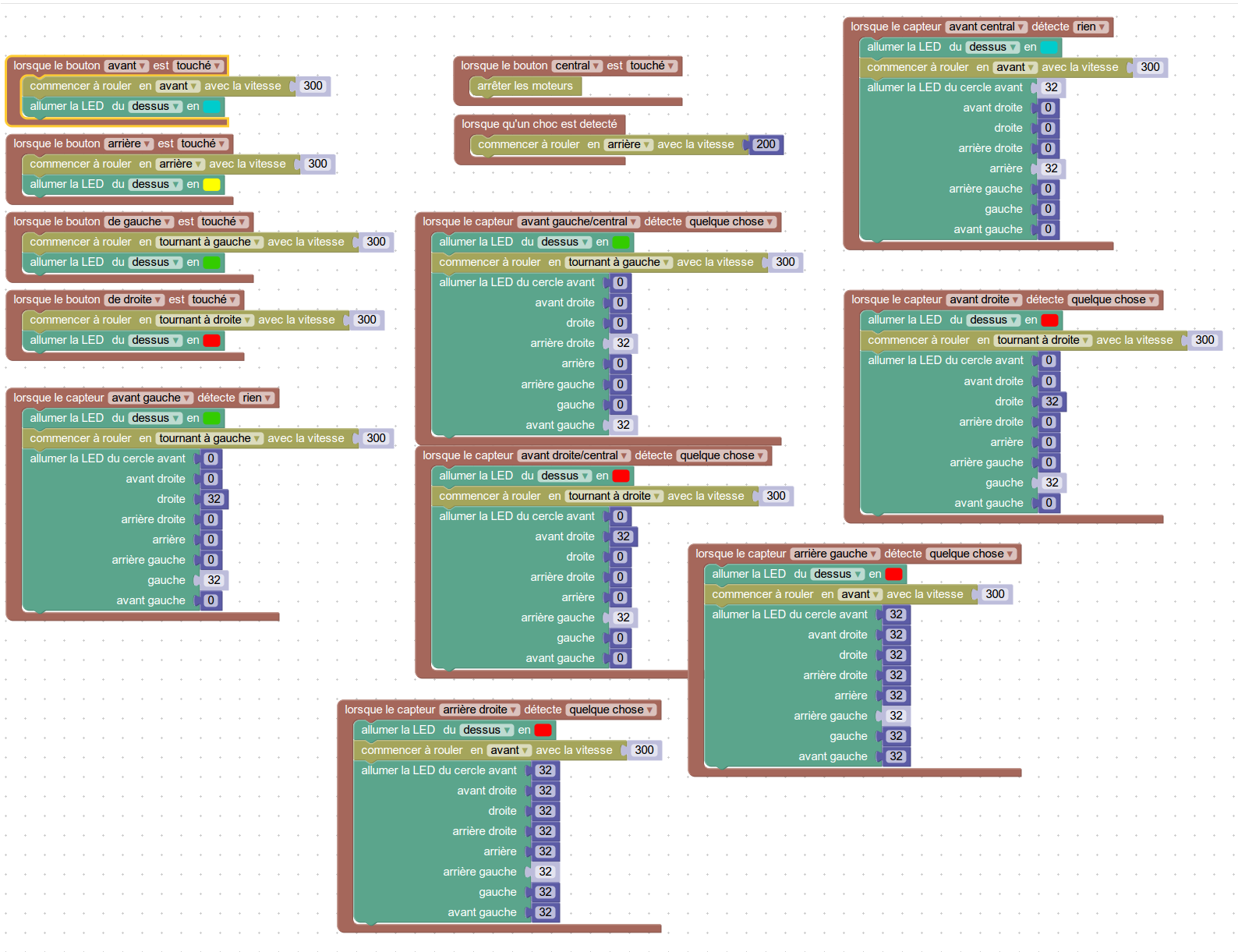This screenshot has width=1238, height=952.
Task: Open 'tournant à droite' dropdown in 'bouton de droite' block
Action: click(206, 320)
